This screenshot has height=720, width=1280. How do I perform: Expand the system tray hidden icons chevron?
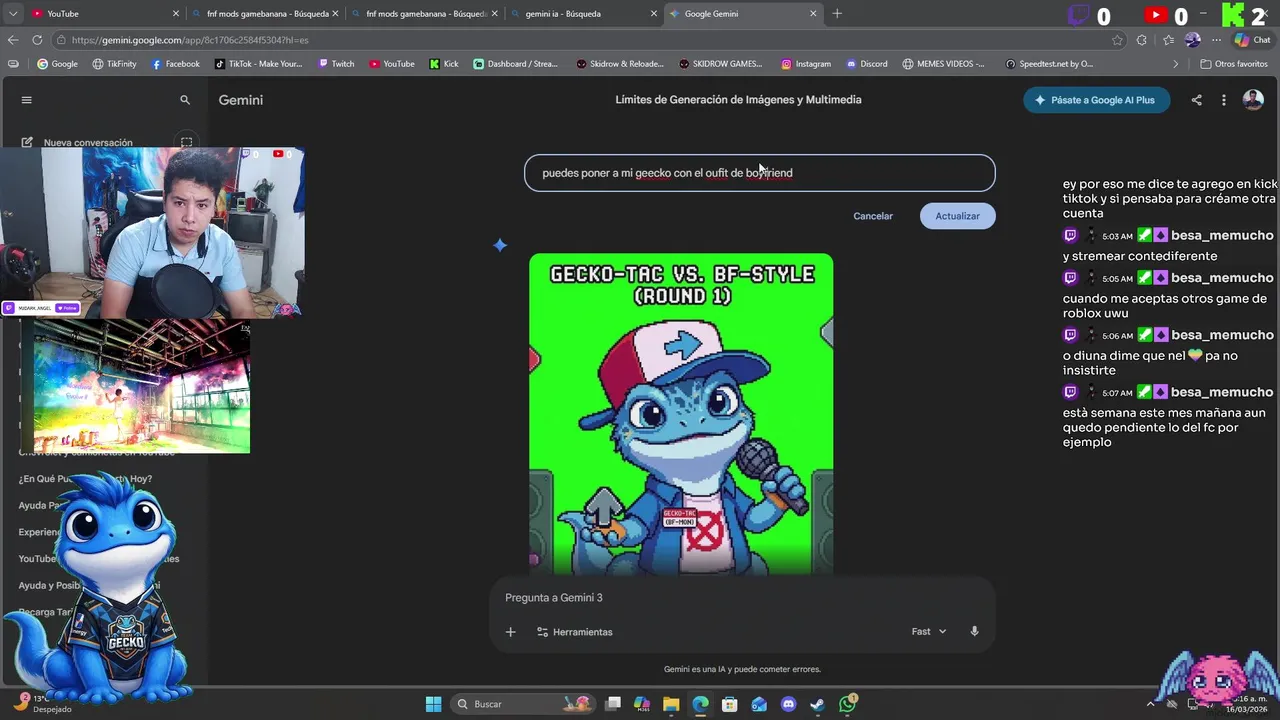pyautogui.click(x=1150, y=704)
